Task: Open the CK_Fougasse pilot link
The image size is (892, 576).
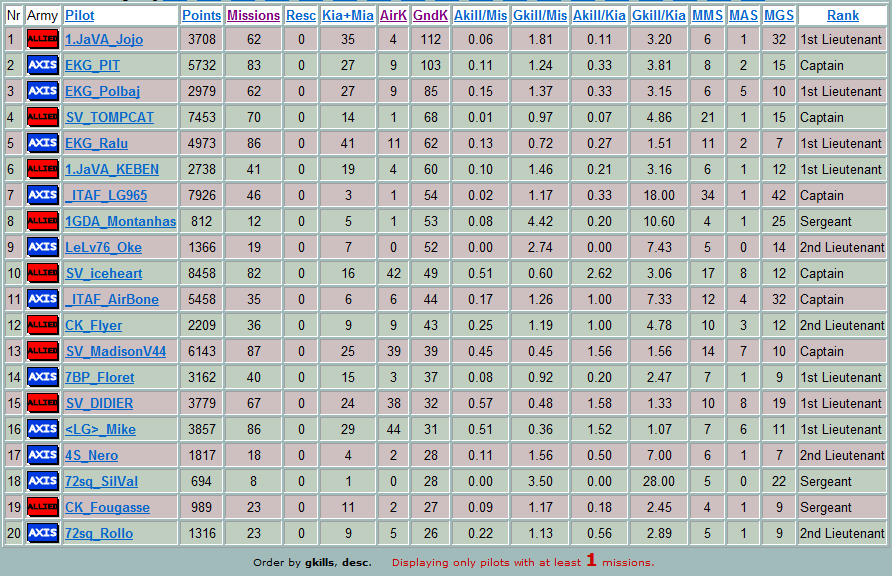Action: [x=107, y=507]
